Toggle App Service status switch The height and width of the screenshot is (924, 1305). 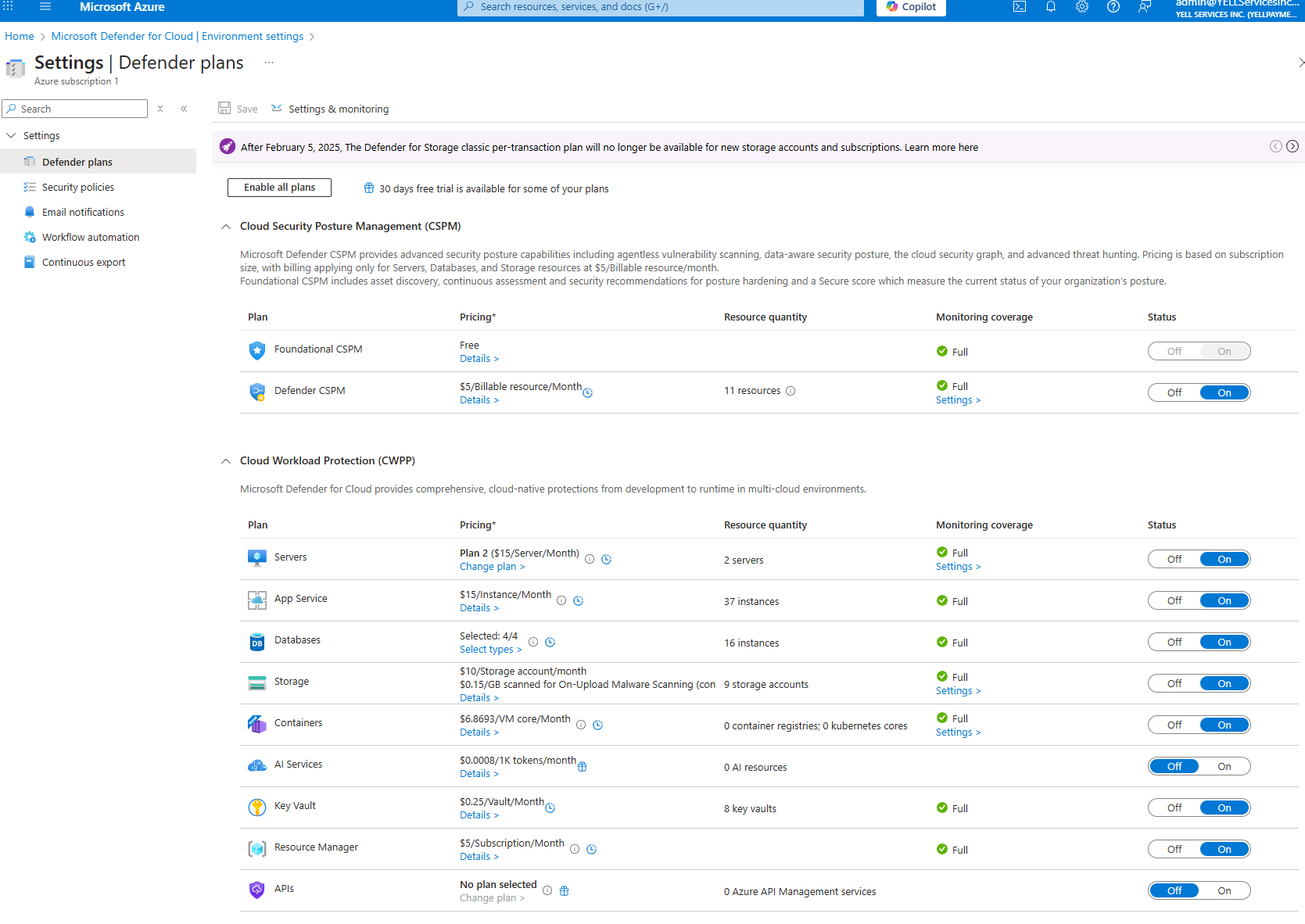(1199, 600)
